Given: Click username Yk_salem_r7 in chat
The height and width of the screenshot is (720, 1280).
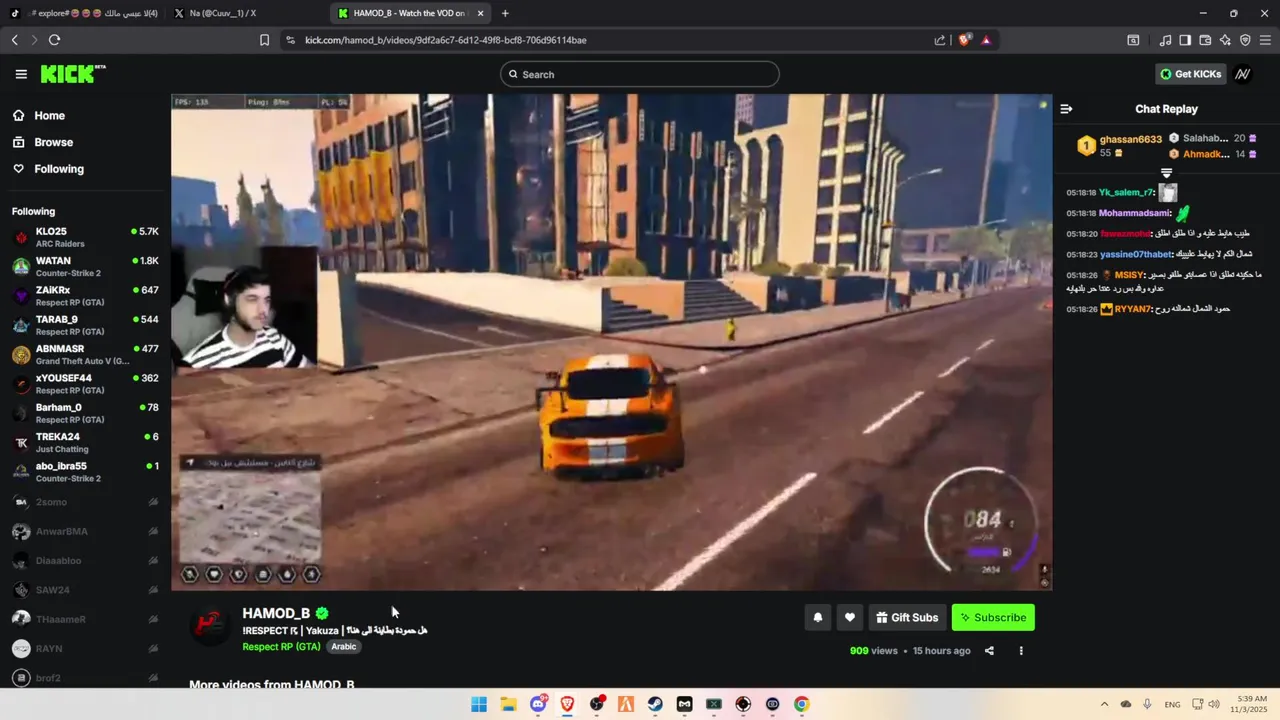Looking at the screenshot, I should click(x=1126, y=192).
